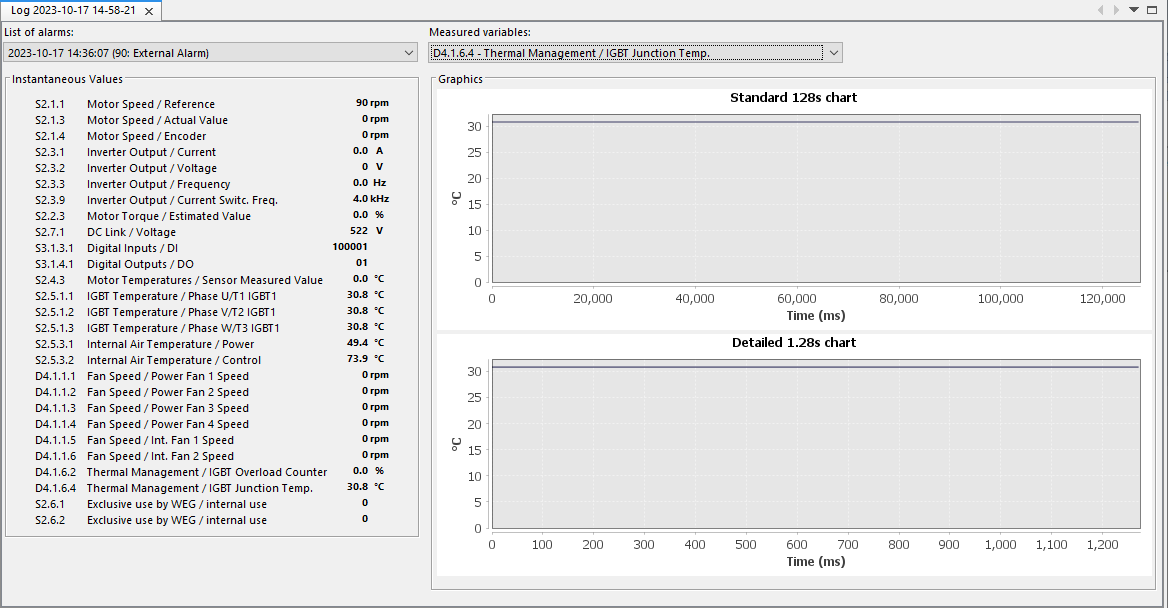The height and width of the screenshot is (608, 1168).
Task: Select the S2.1.1 Motor Speed / Reference row
Action: [150, 104]
